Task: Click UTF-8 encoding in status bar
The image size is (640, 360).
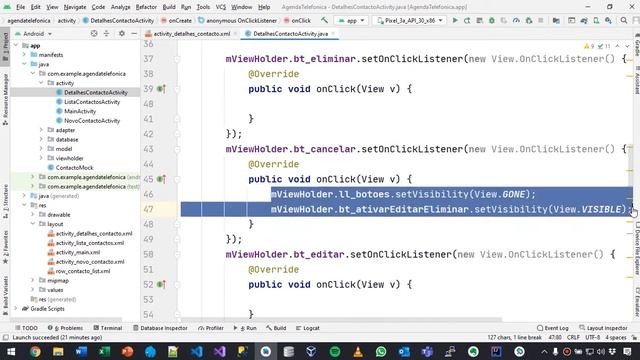Action: point(593,338)
